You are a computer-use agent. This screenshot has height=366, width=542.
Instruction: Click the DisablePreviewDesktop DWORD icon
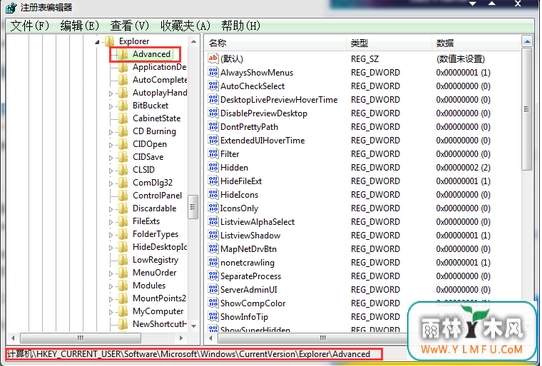pos(213,113)
